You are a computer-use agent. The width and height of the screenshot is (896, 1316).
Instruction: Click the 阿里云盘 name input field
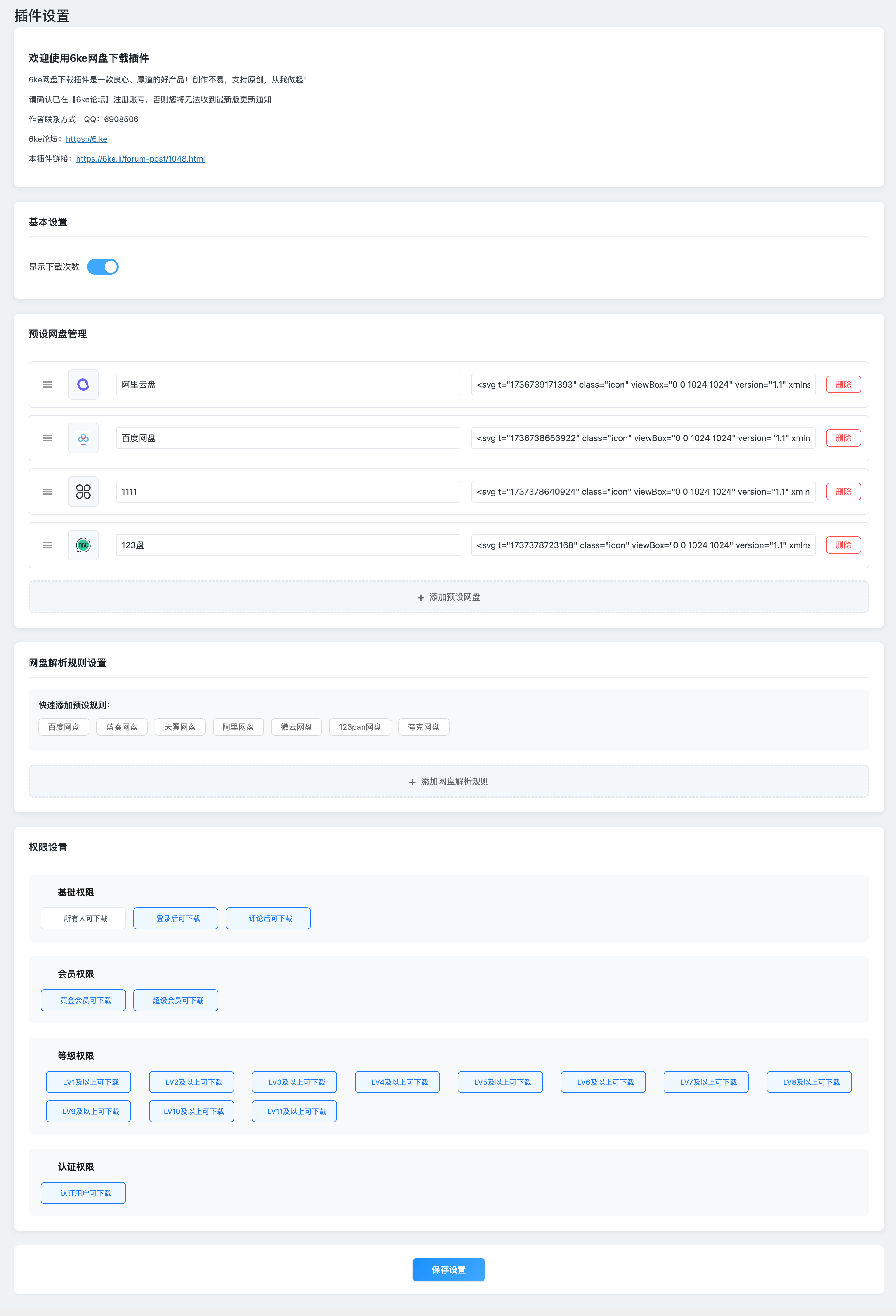click(x=287, y=385)
